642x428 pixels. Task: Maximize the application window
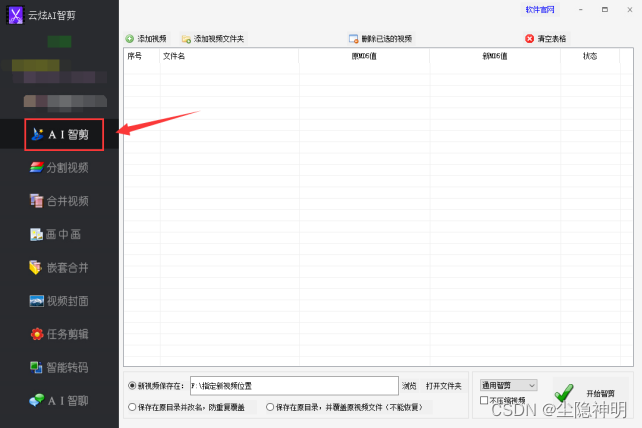[x=605, y=9]
